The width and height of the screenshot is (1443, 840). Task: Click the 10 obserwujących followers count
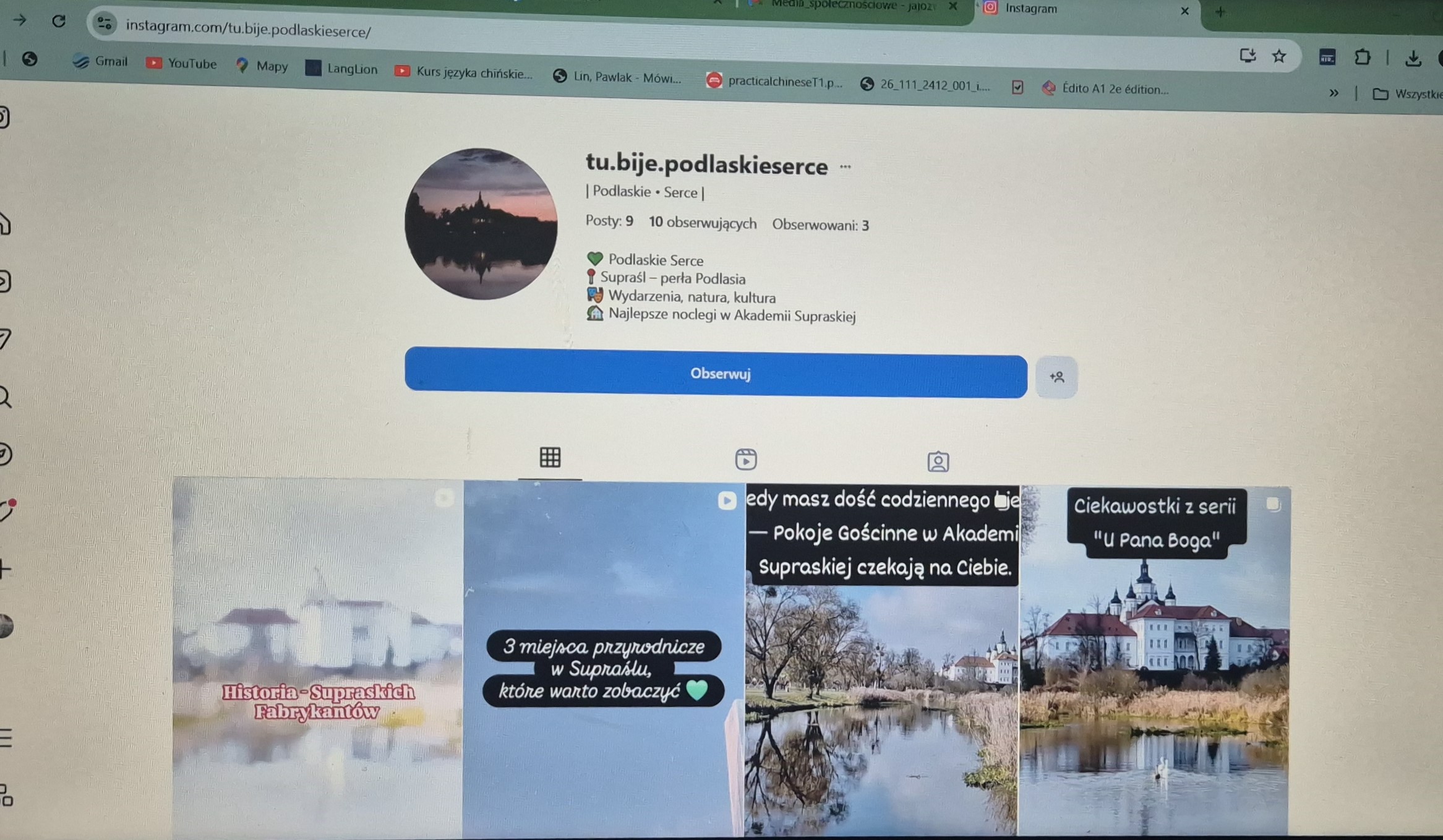pos(702,223)
